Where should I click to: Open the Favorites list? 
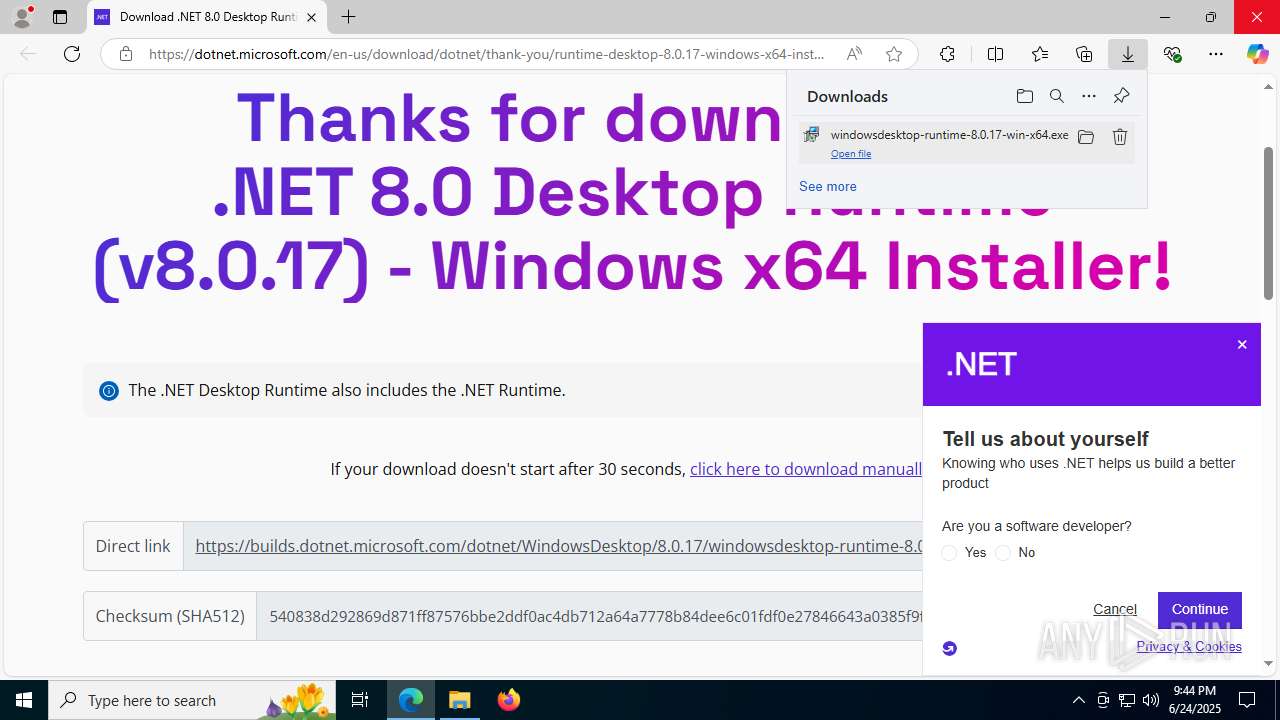1040,54
